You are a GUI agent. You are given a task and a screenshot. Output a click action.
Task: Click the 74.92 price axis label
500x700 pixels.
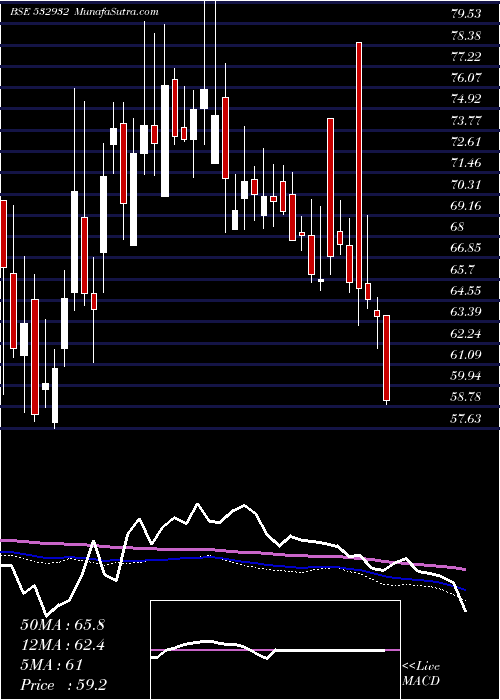pos(466,99)
